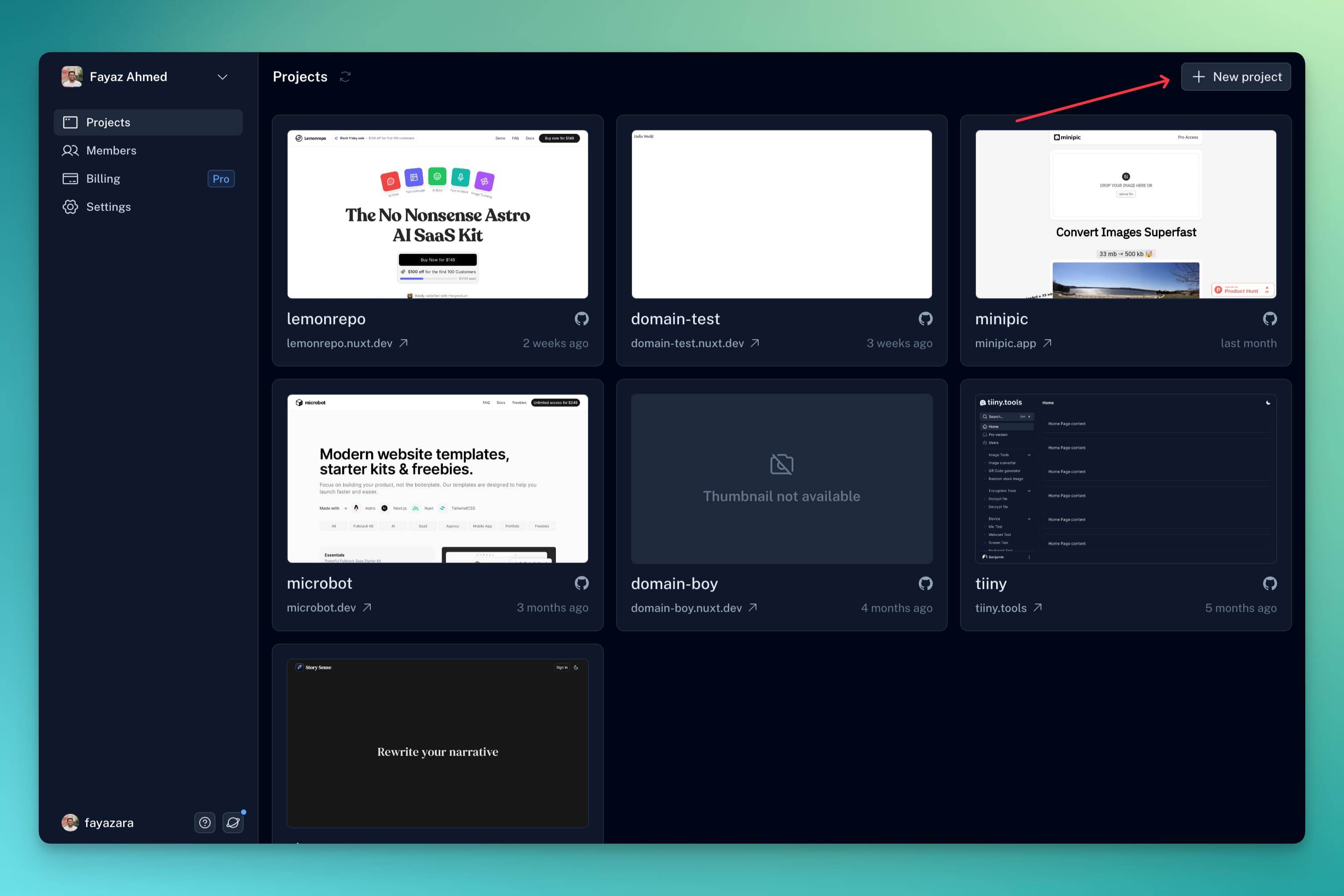This screenshot has width=1344, height=896.
Task: Click the planet notifications icon
Action: tap(233, 823)
